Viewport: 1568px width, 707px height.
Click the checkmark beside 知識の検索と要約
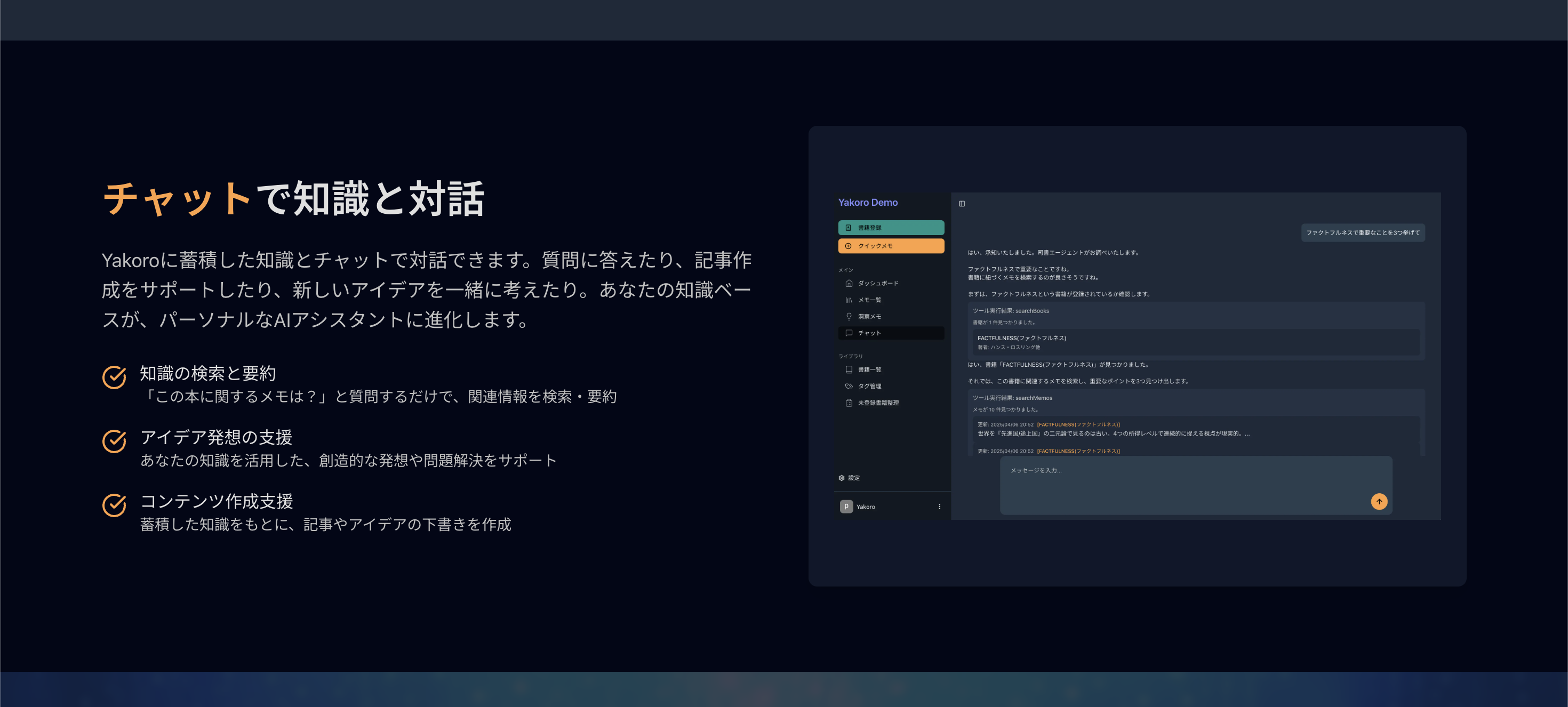115,377
